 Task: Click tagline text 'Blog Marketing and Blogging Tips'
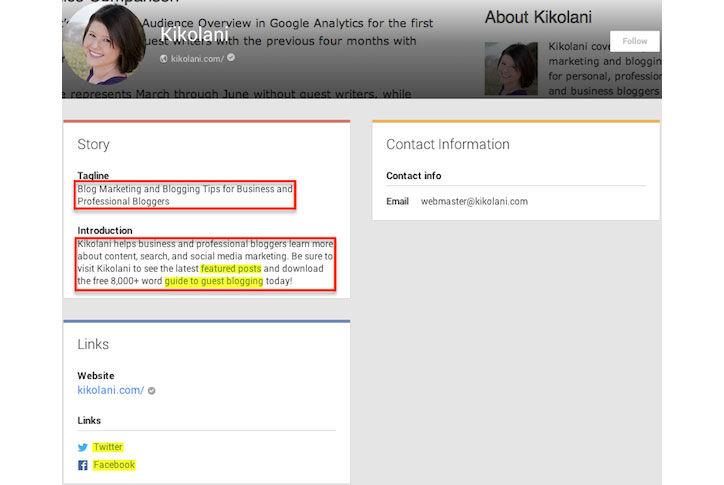click(149, 189)
